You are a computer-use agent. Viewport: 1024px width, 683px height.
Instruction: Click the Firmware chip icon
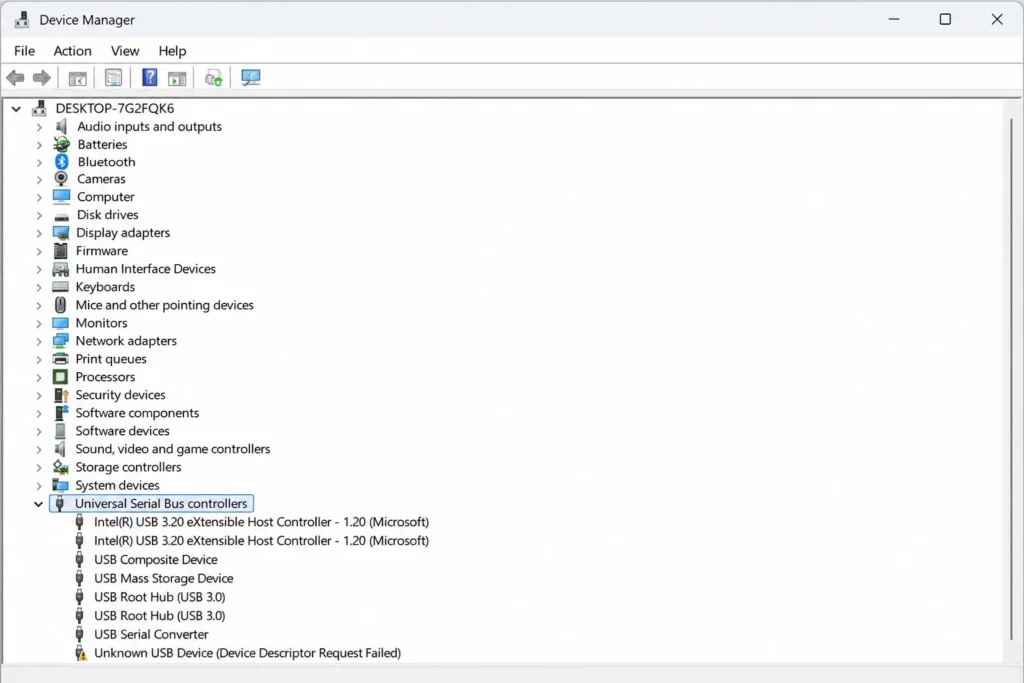point(61,251)
